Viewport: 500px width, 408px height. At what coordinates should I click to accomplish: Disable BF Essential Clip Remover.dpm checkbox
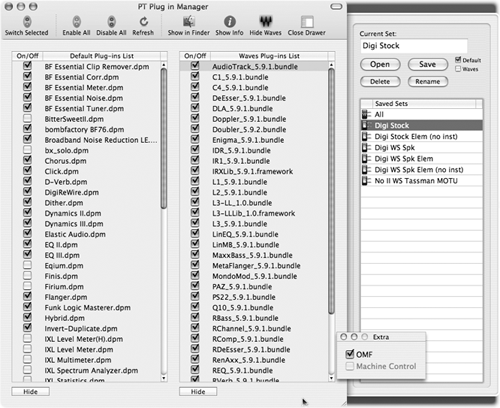pos(27,66)
